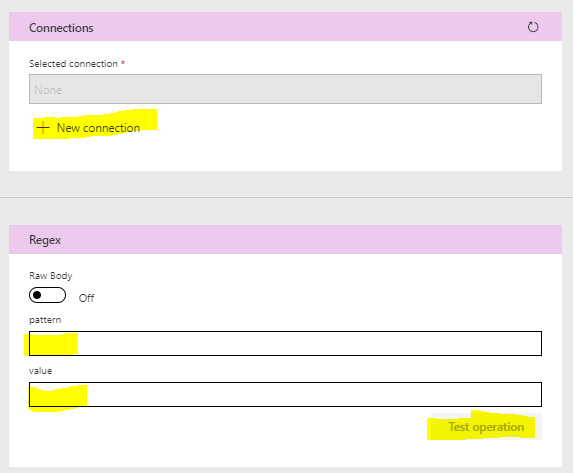Focus the value input field
This screenshot has width=573, height=473.
tap(285, 394)
